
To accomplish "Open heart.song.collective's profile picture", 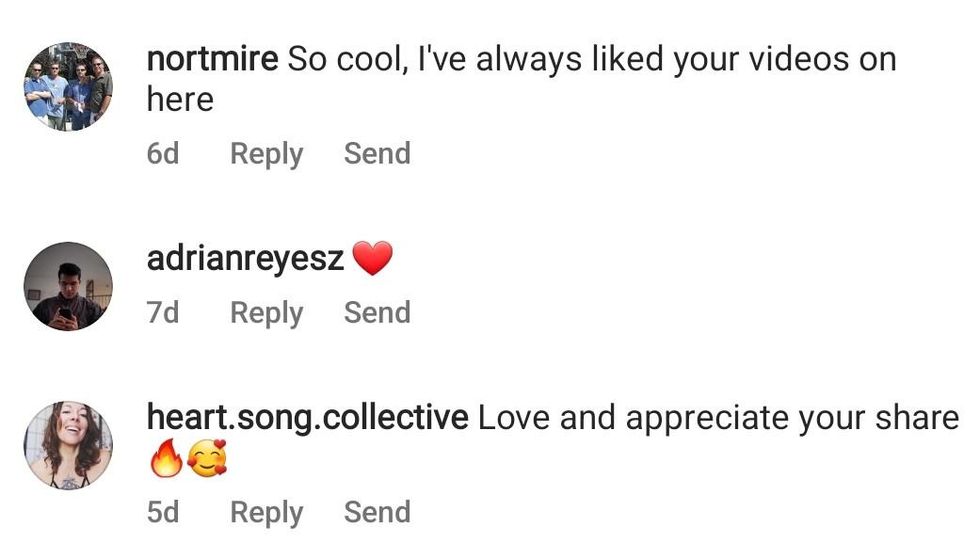I will (68, 445).
